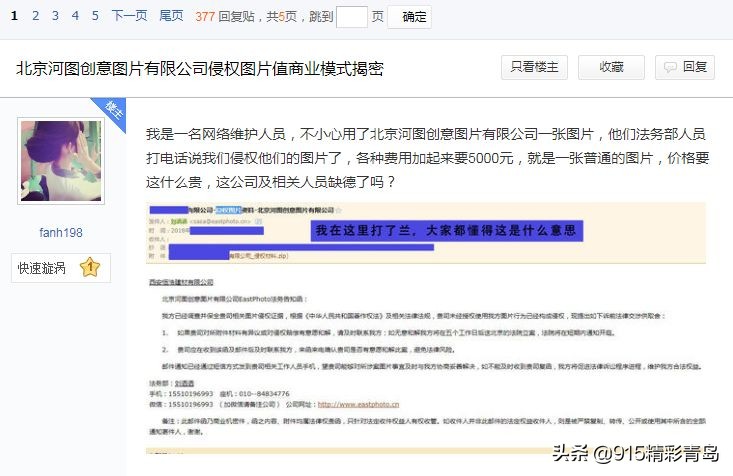
Task: Click the 377 回复贴 reply count
Action: (225, 16)
